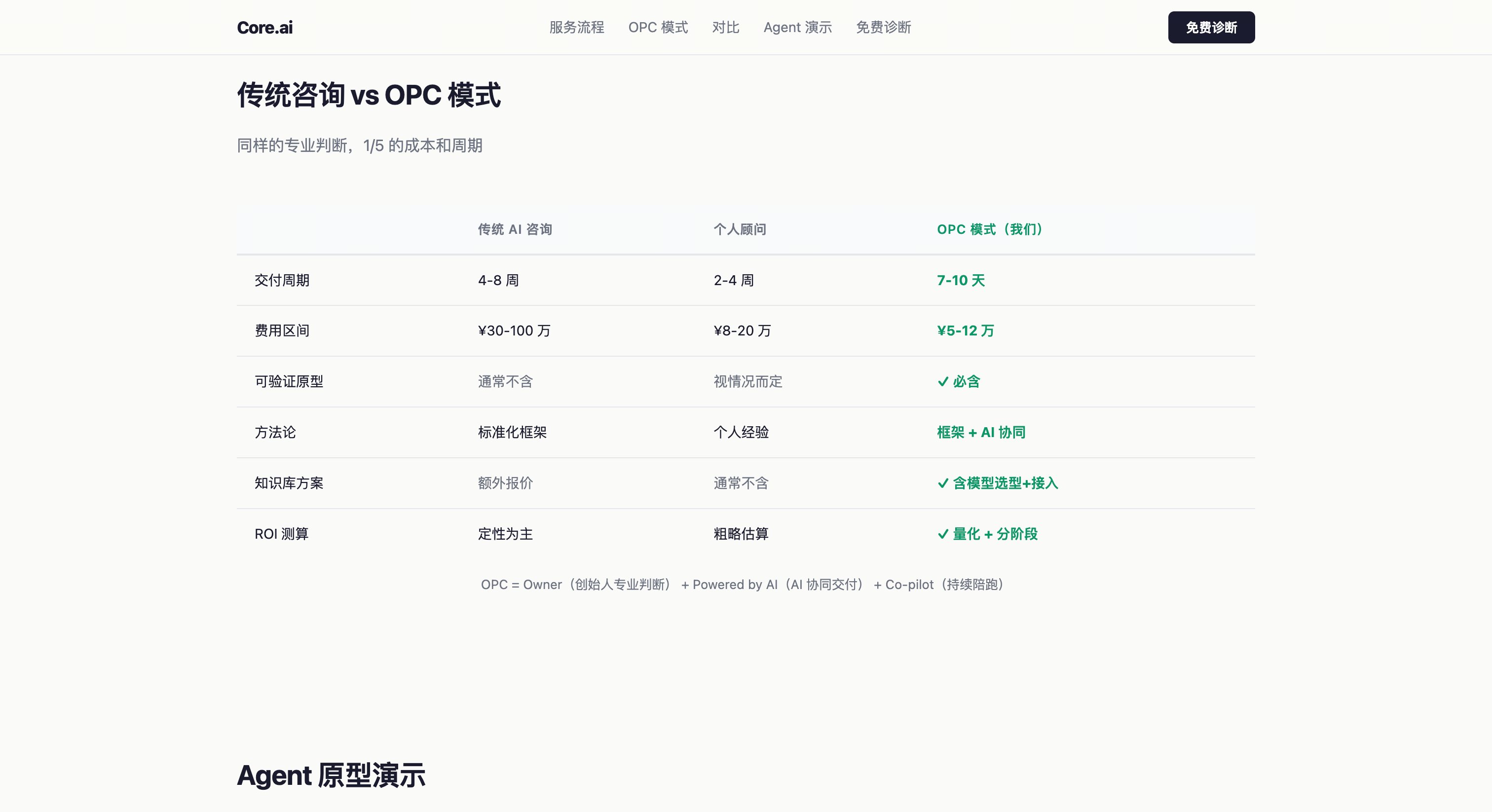Click cell 2-4 周

734,280
